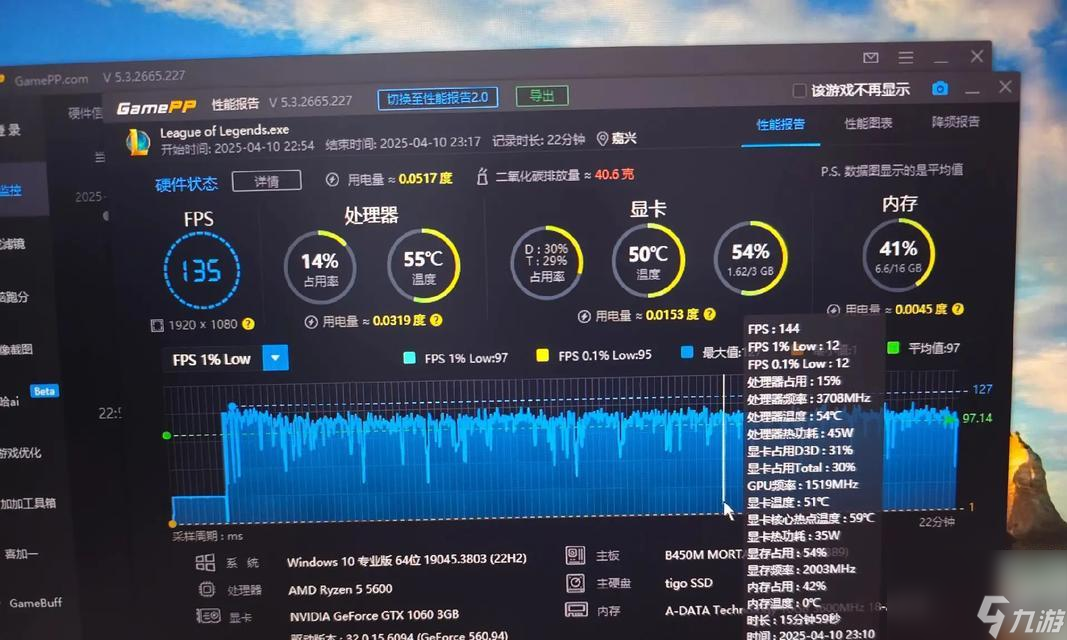Click Beta badge in back window sidebar
The width and height of the screenshot is (1067, 640).
pyautogui.click(x=44, y=391)
